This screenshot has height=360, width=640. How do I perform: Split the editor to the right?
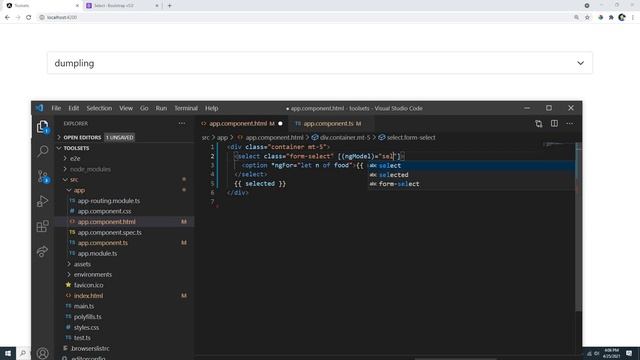point(554,123)
